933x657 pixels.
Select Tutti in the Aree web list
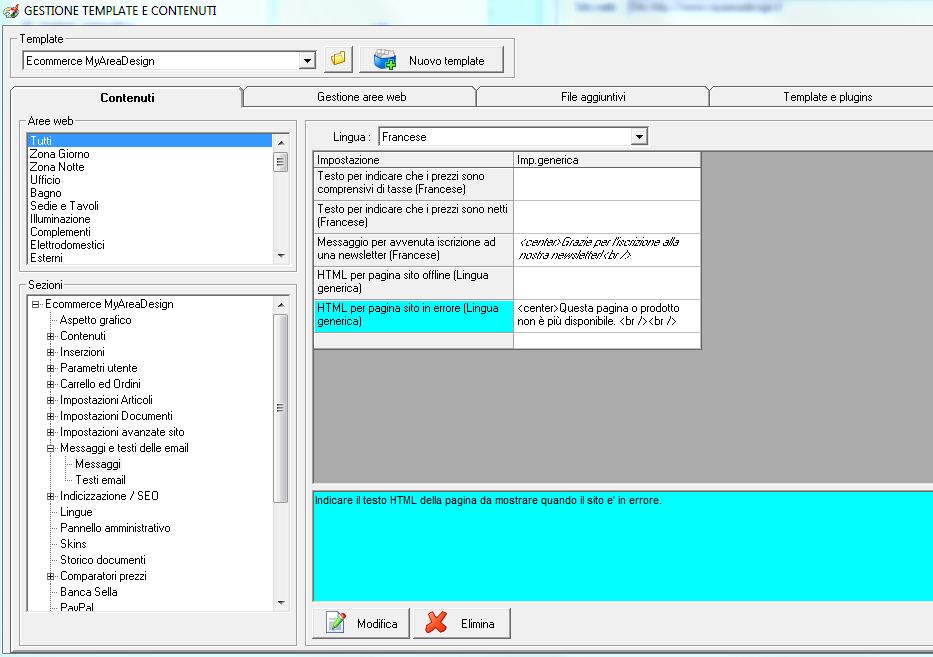[150, 141]
